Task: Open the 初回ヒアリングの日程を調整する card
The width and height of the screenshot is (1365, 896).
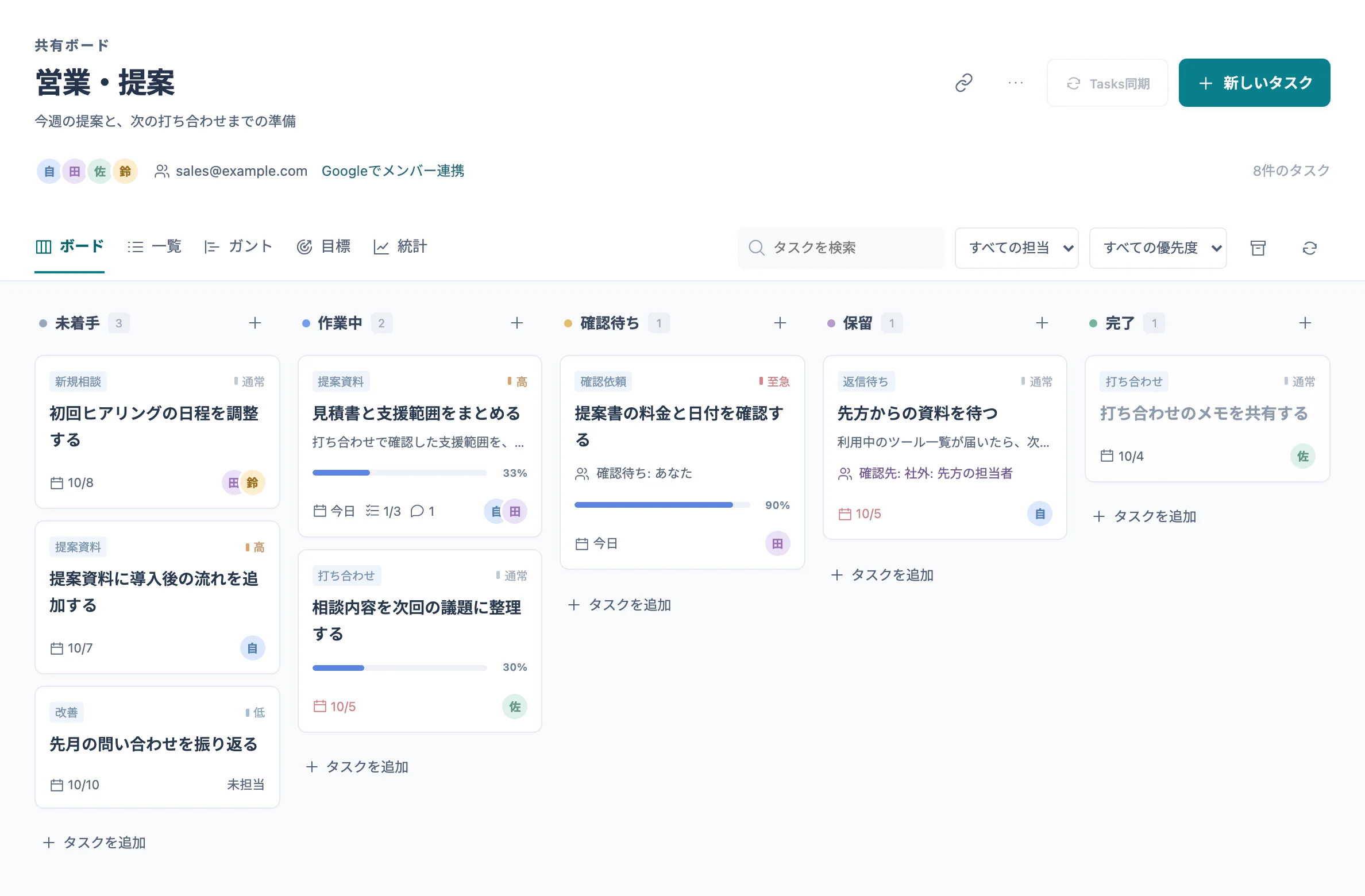Action: coord(157,432)
